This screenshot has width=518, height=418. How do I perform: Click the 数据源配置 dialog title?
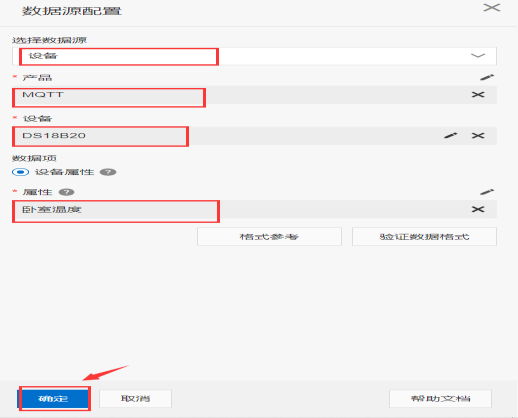tap(72, 11)
